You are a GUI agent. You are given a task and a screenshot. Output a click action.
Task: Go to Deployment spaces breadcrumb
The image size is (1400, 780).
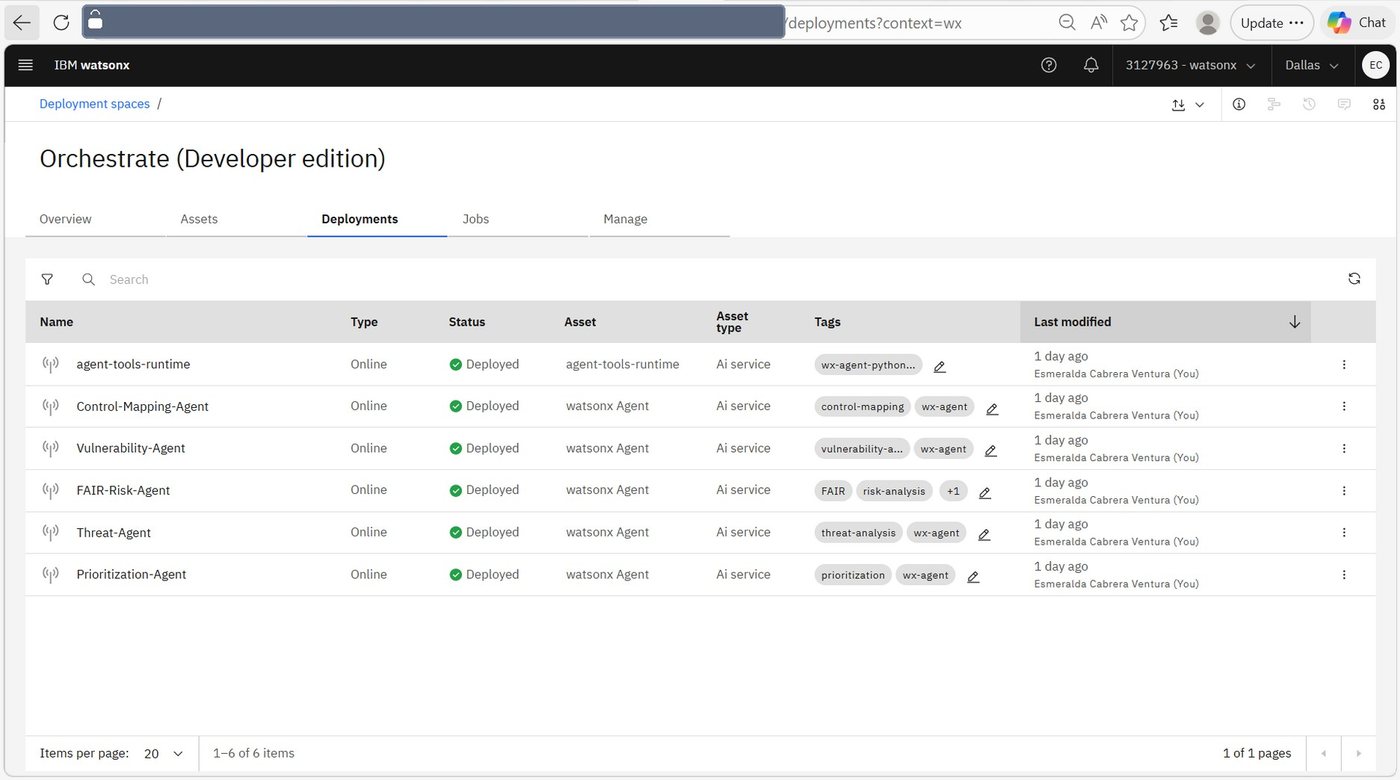point(94,104)
